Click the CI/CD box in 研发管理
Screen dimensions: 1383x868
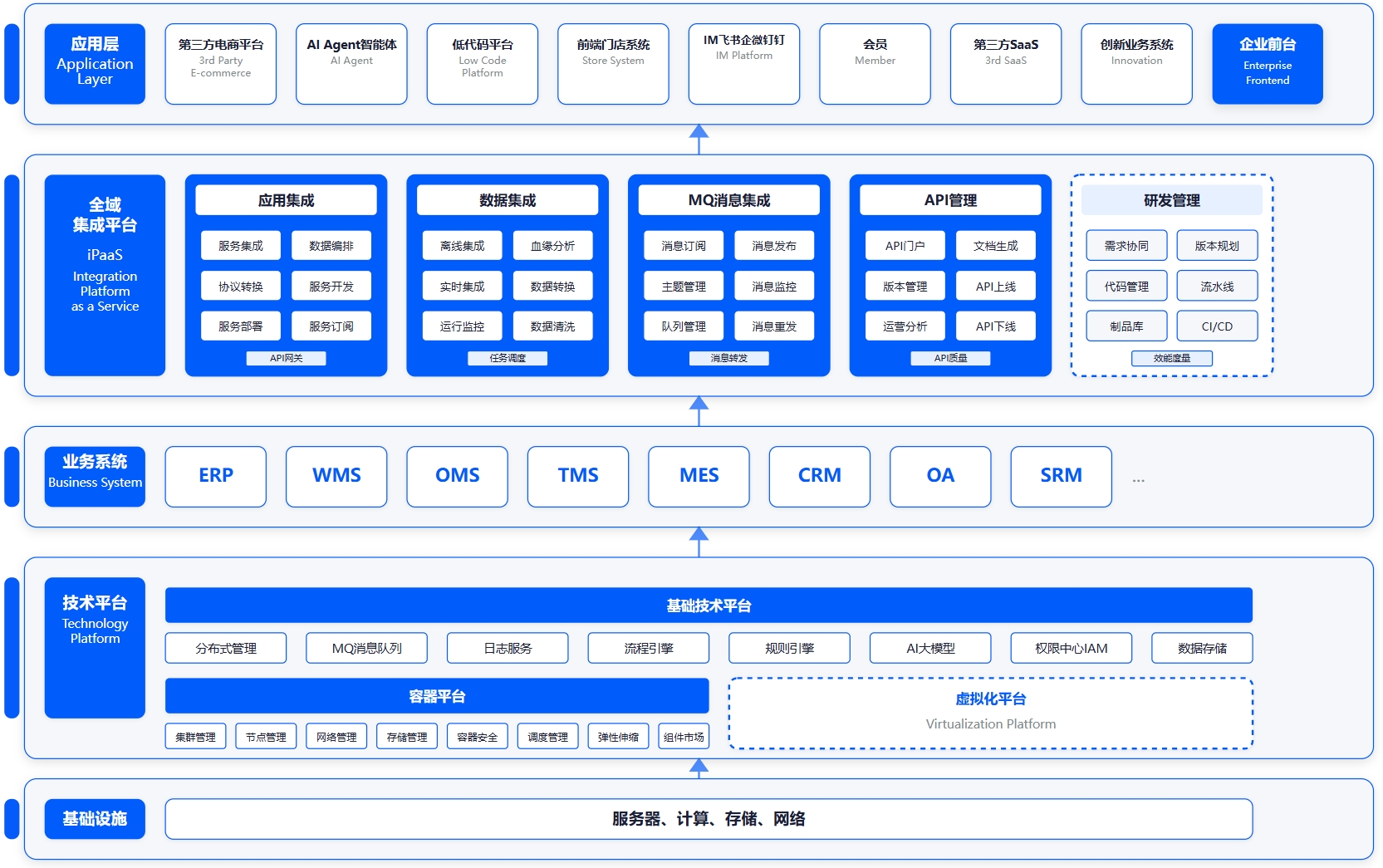pos(1216,326)
